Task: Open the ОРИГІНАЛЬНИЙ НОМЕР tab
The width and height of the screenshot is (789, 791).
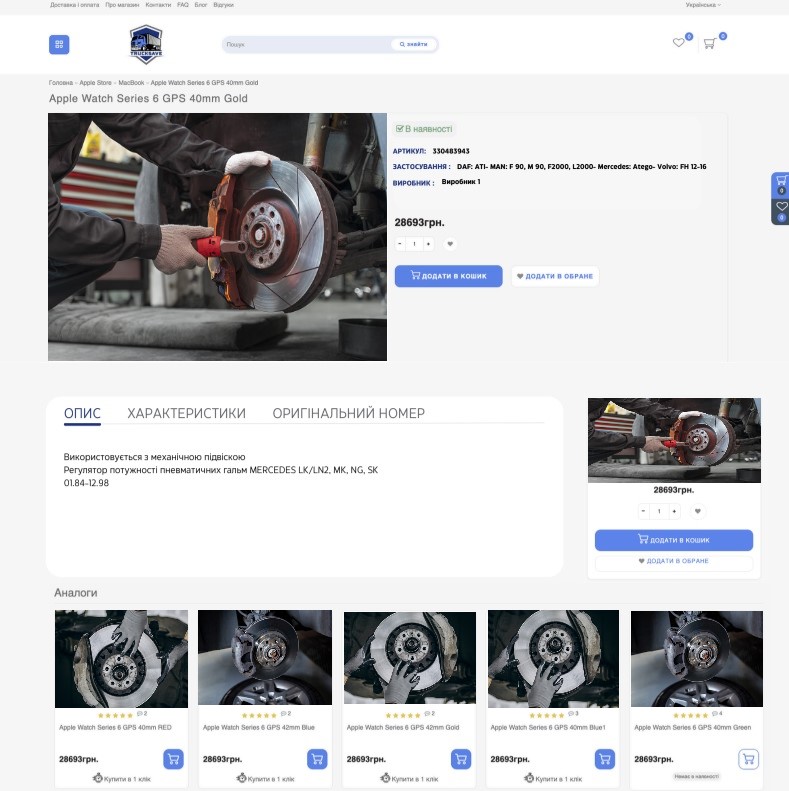Action: pyautogui.click(x=348, y=413)
